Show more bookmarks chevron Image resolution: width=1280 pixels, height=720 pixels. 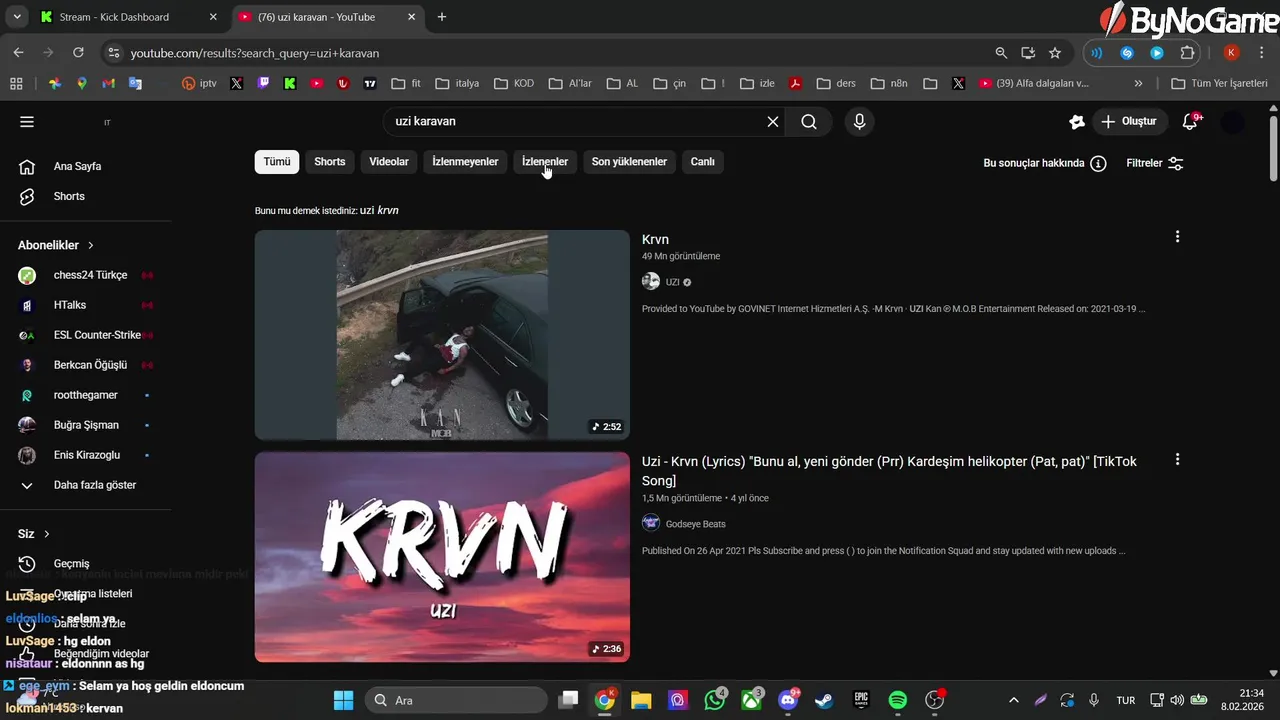[1138, 84]
